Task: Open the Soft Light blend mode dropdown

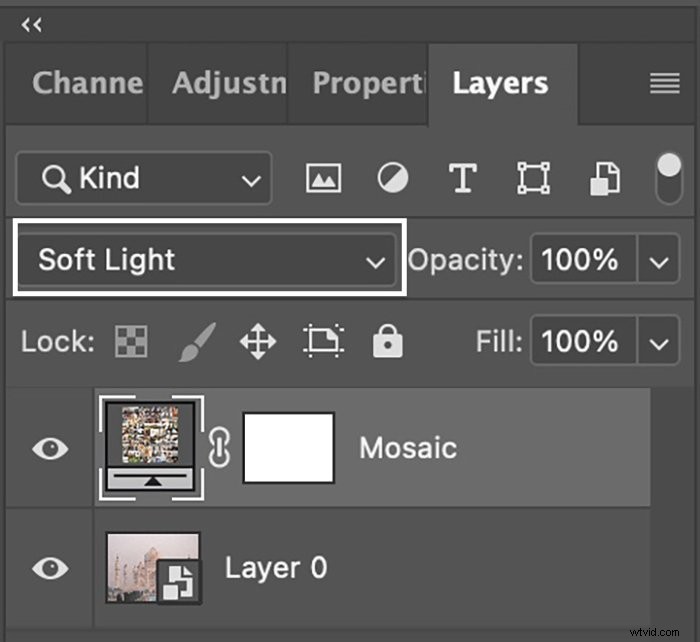Action: [x=207, y=259]
